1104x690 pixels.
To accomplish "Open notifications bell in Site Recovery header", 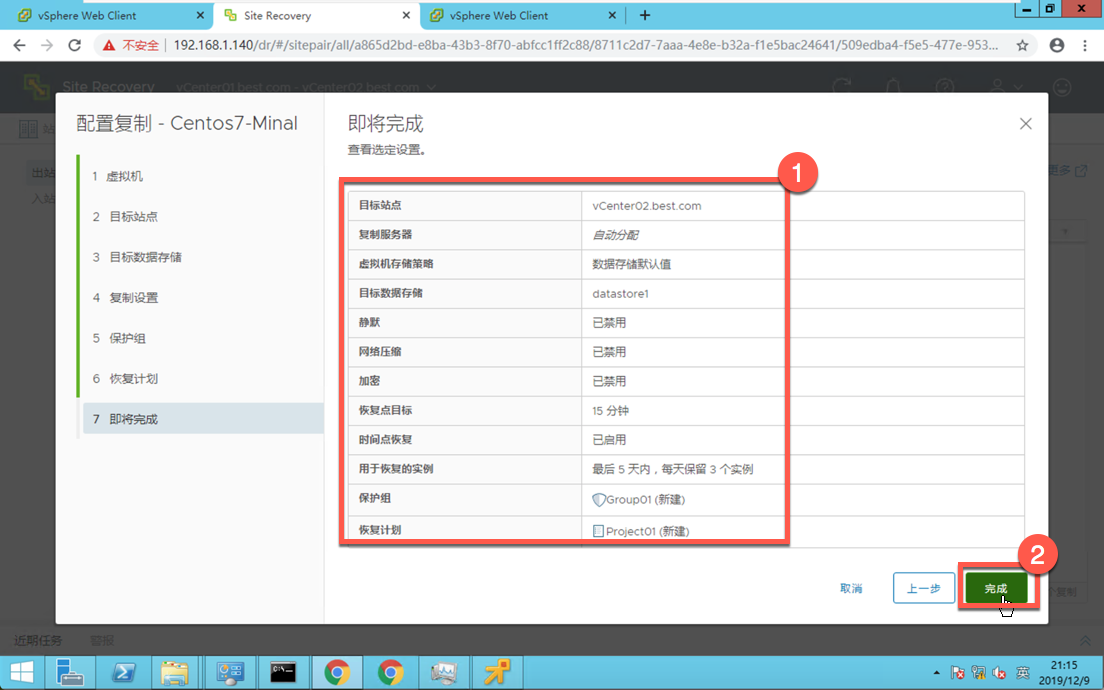I will coord(893,87).
